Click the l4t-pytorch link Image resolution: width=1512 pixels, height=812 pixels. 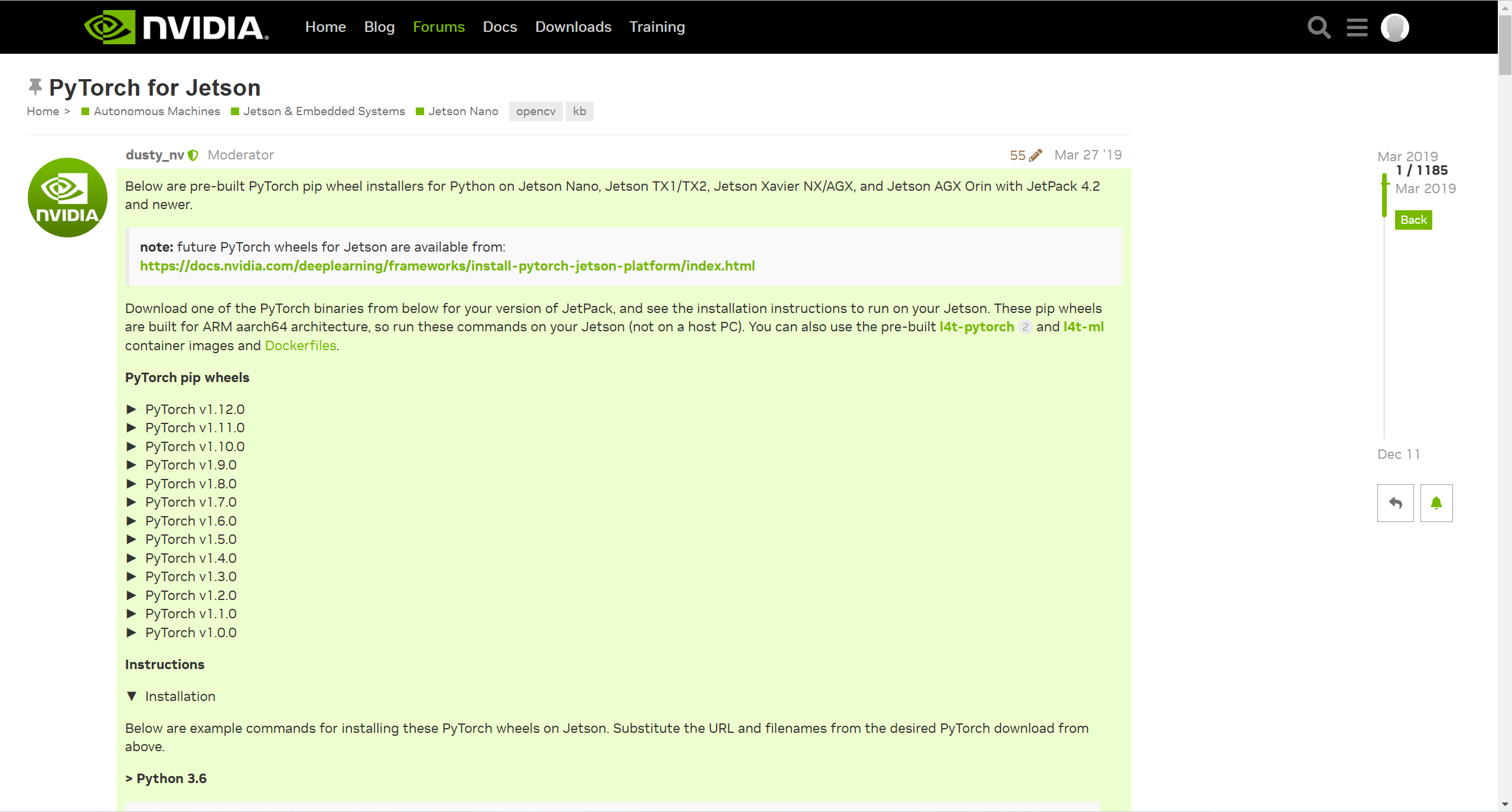[x=976, y=327]
